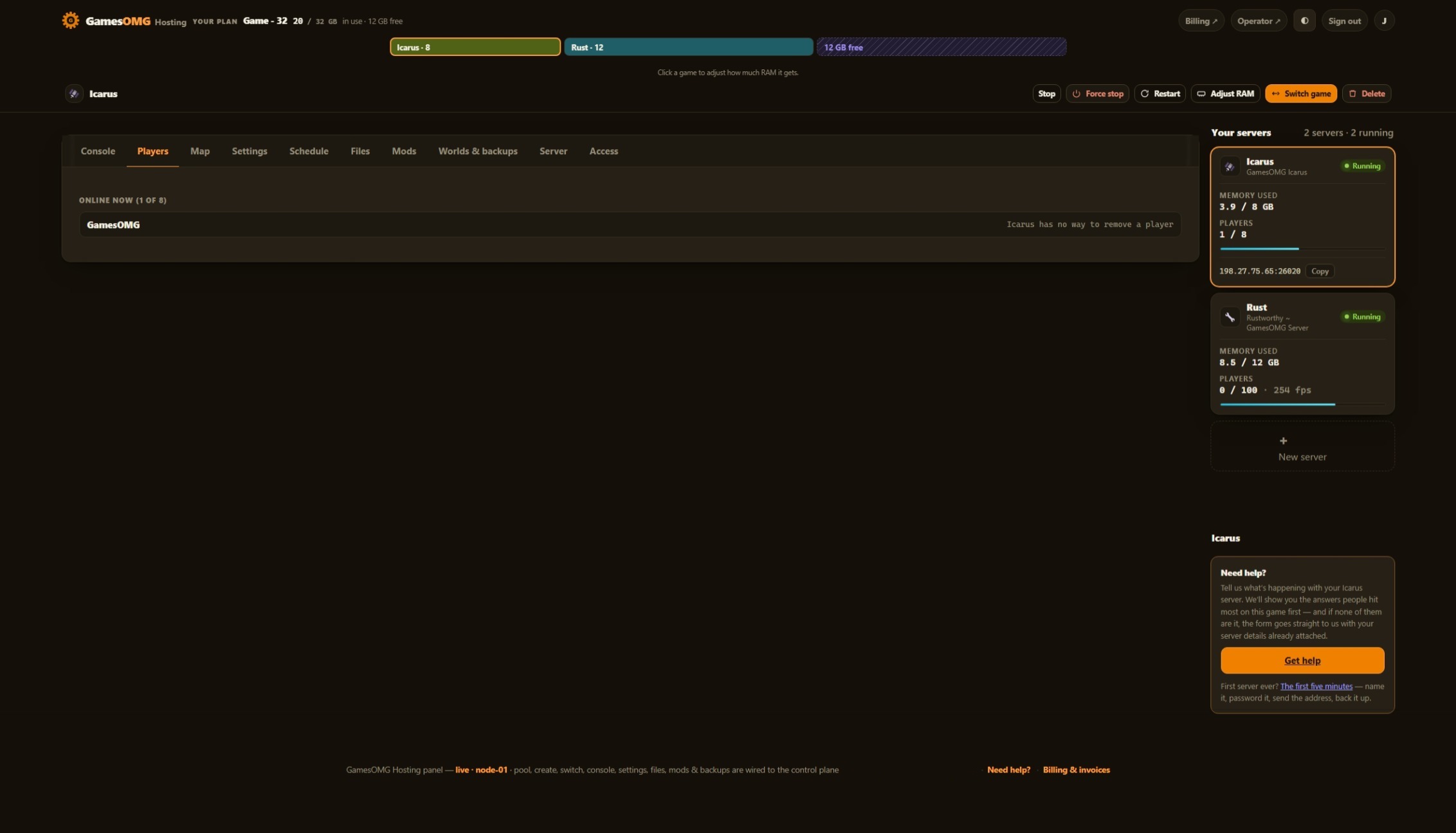Open the Operator external link
Image resolution: width=1456 pixels, height=833 pixels.
tap(1259, 21)
